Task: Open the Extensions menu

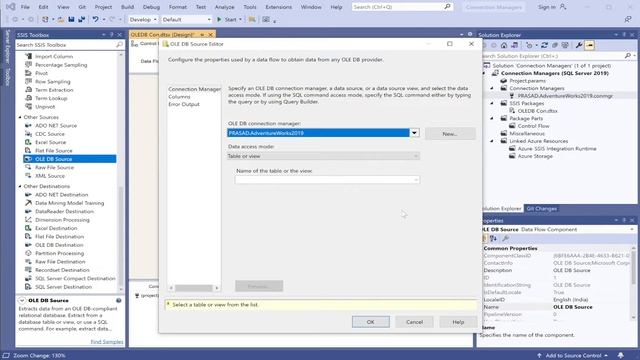Action: tap(279, 7)
